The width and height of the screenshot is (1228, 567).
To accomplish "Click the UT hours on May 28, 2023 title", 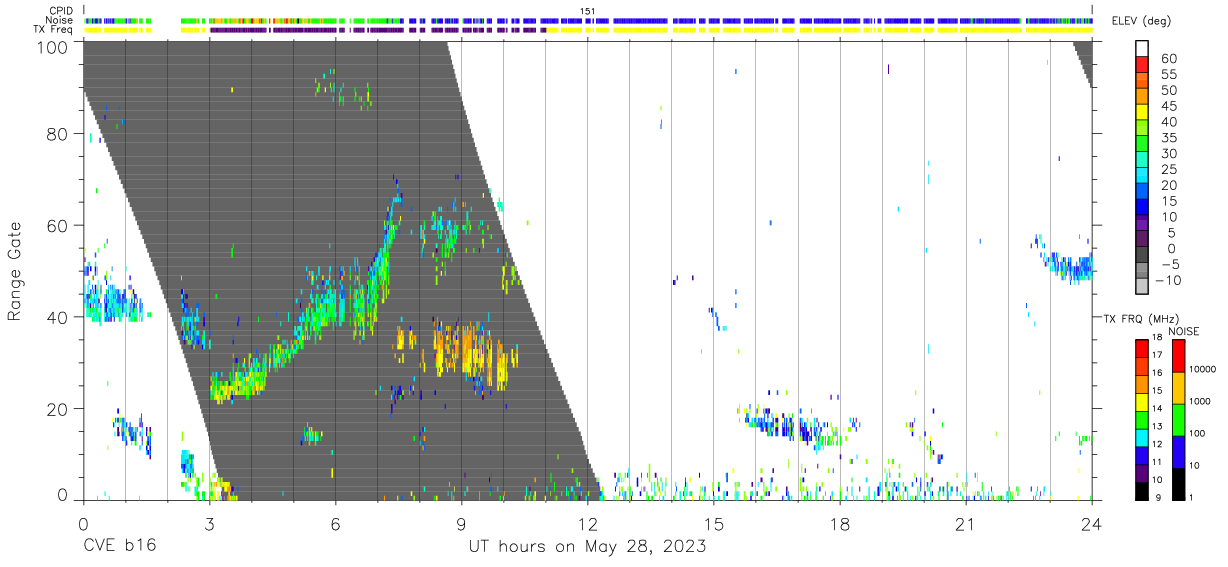I will 588,547.
